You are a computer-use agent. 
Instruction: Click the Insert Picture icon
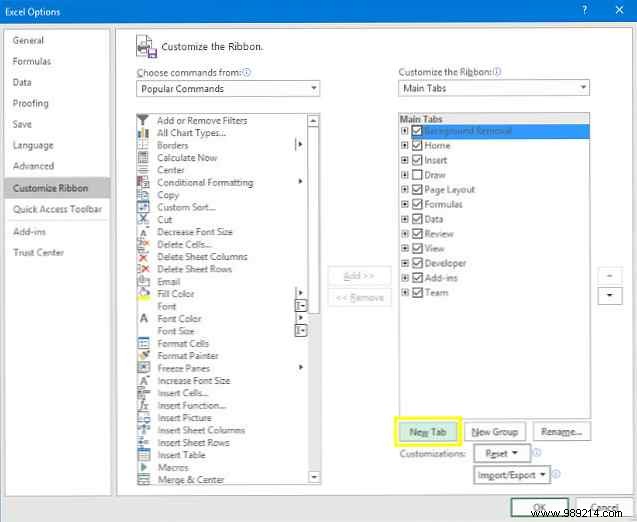[143, 418]
